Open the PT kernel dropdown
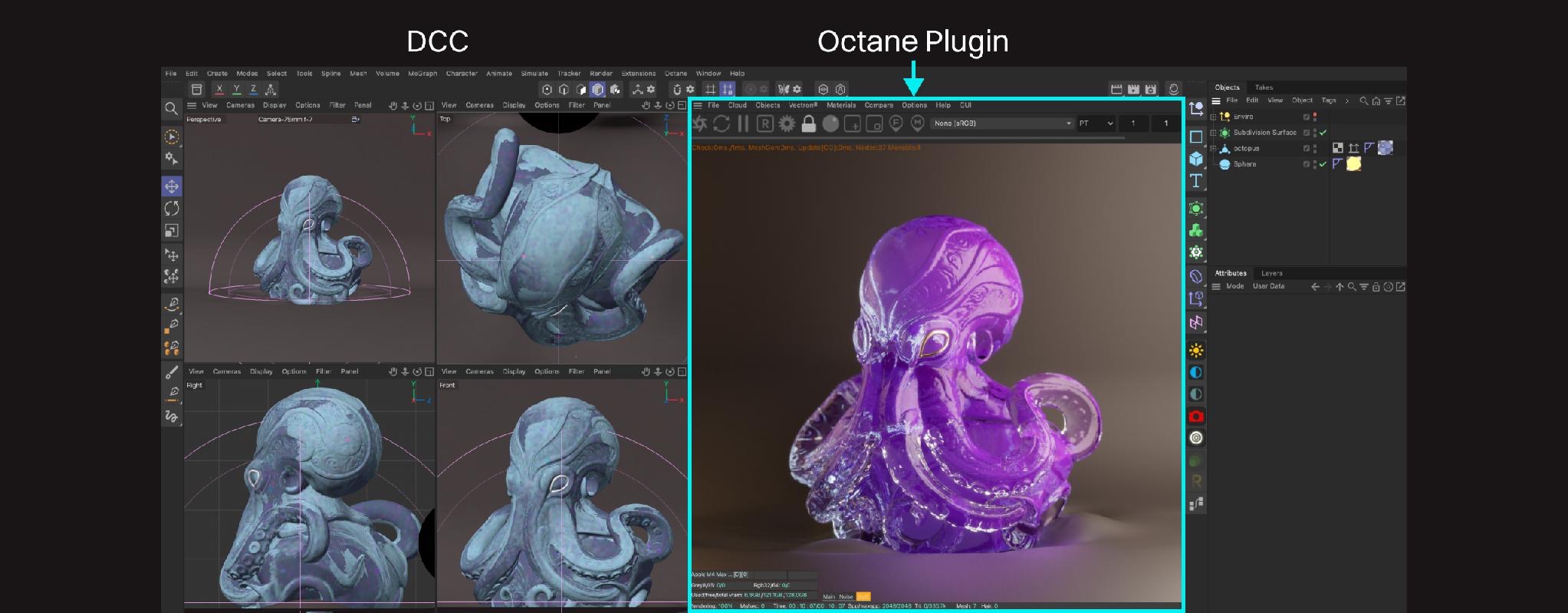Viewport: 1568px width, 613px height. tap(1096, 124)
